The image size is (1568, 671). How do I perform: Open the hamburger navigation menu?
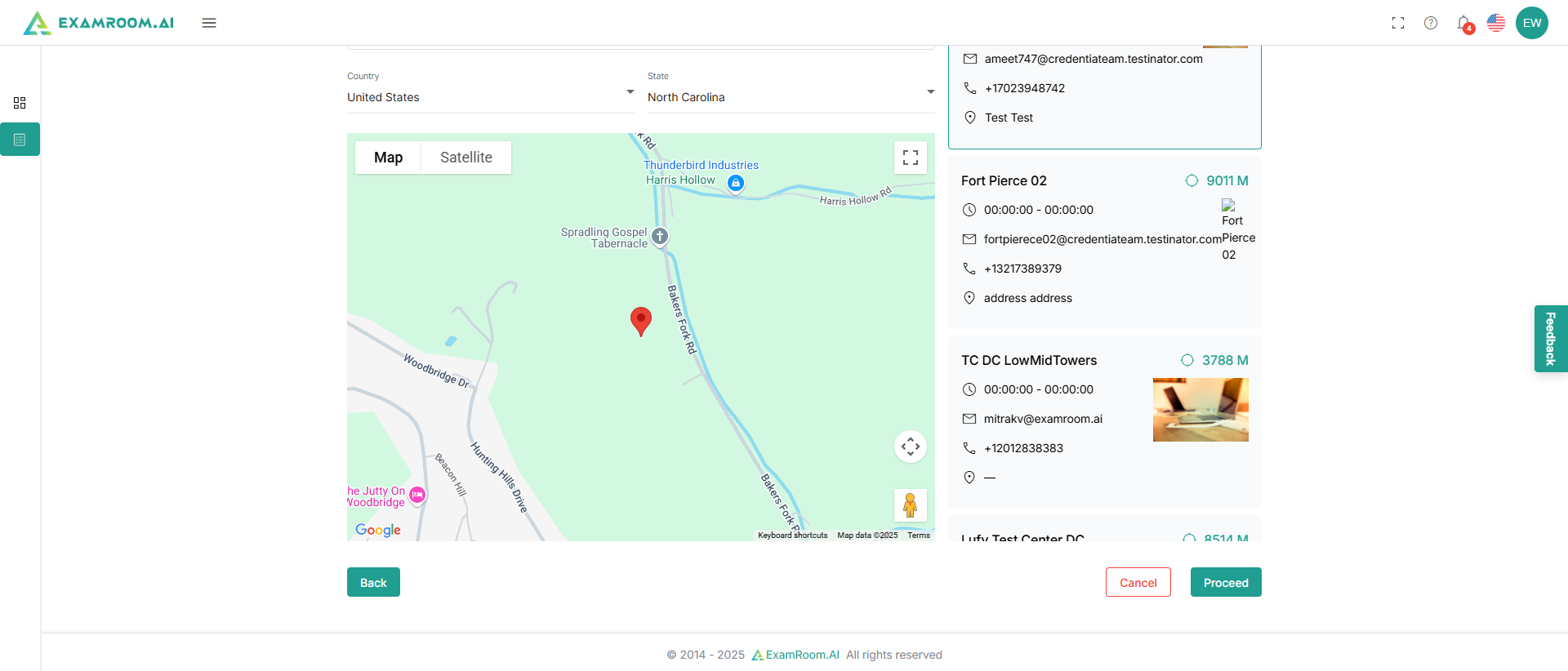tap(209, 23)
